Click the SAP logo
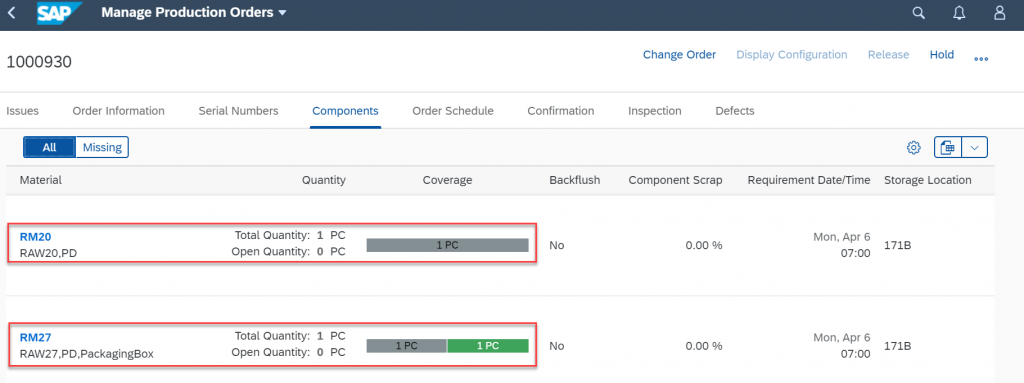This screenshot has width=1024, height=383. pos(59,12)
